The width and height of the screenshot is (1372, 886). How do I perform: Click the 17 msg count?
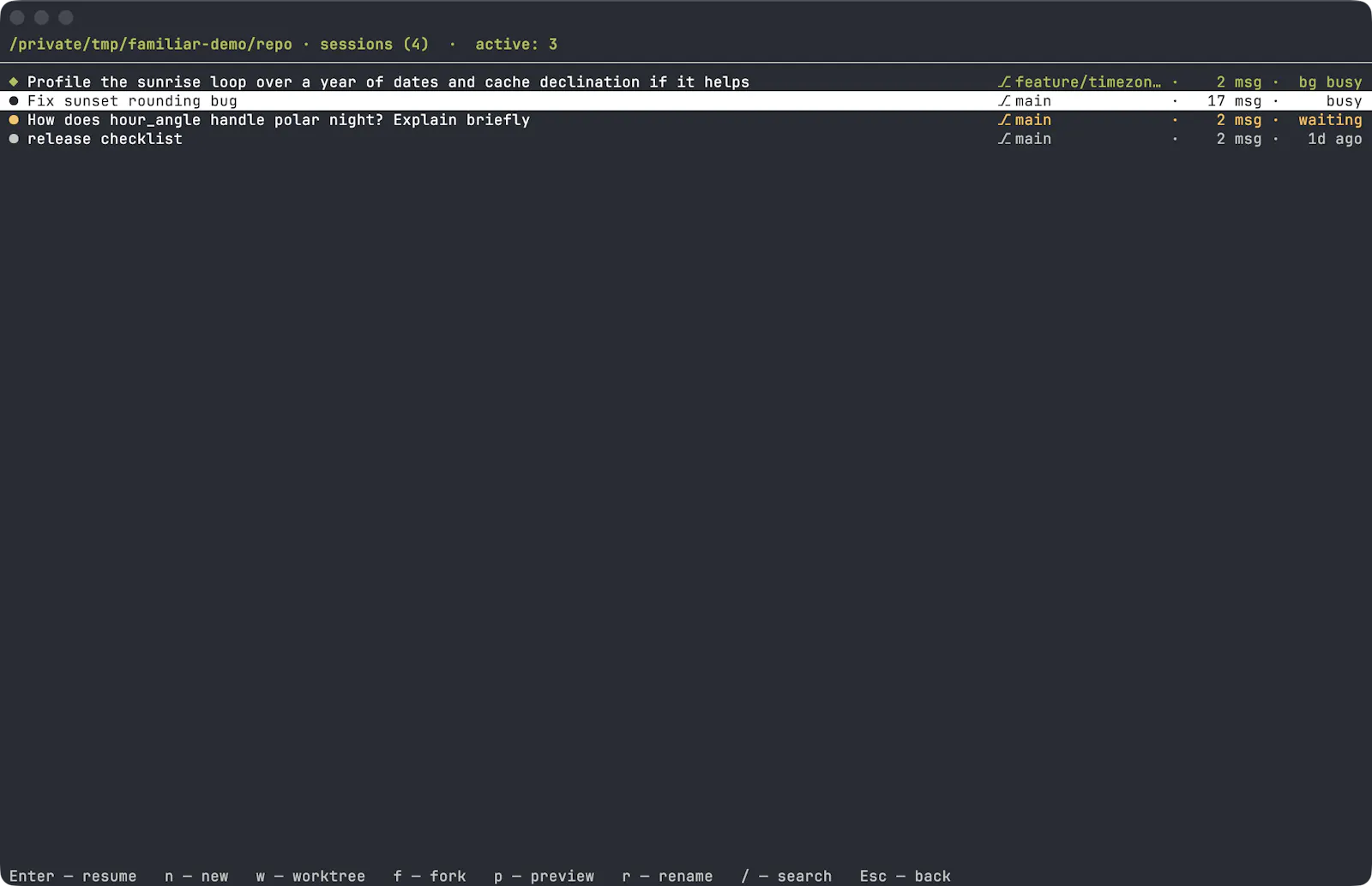pos(1235,100)
